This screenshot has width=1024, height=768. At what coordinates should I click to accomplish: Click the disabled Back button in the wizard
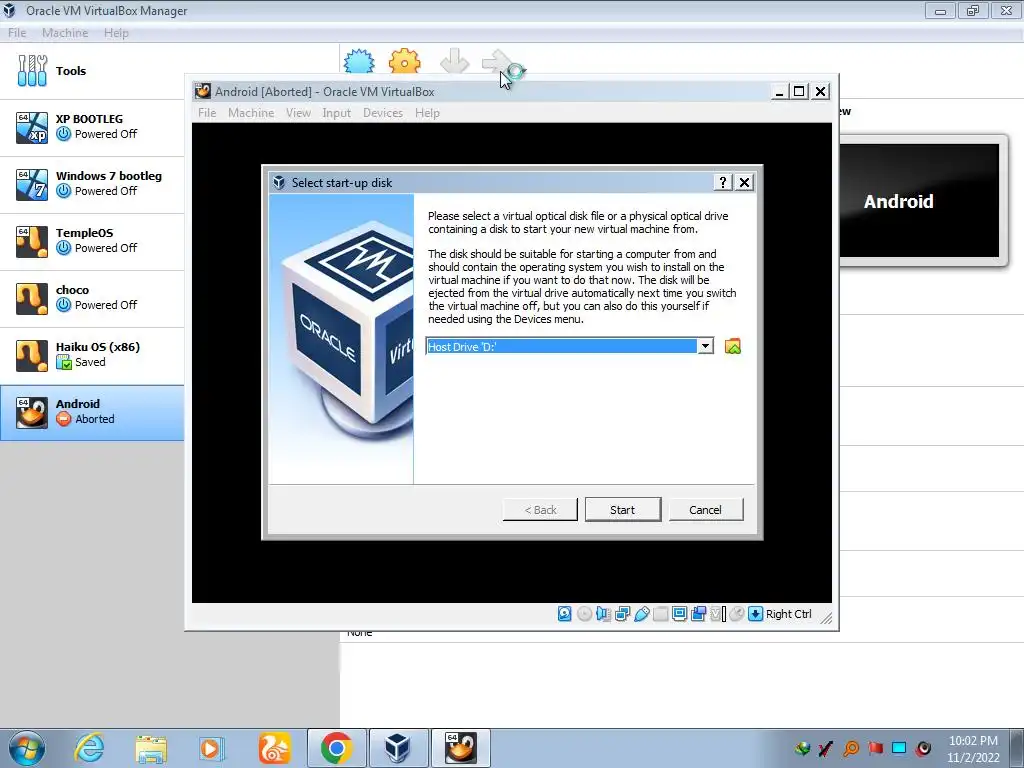[540, 509]
